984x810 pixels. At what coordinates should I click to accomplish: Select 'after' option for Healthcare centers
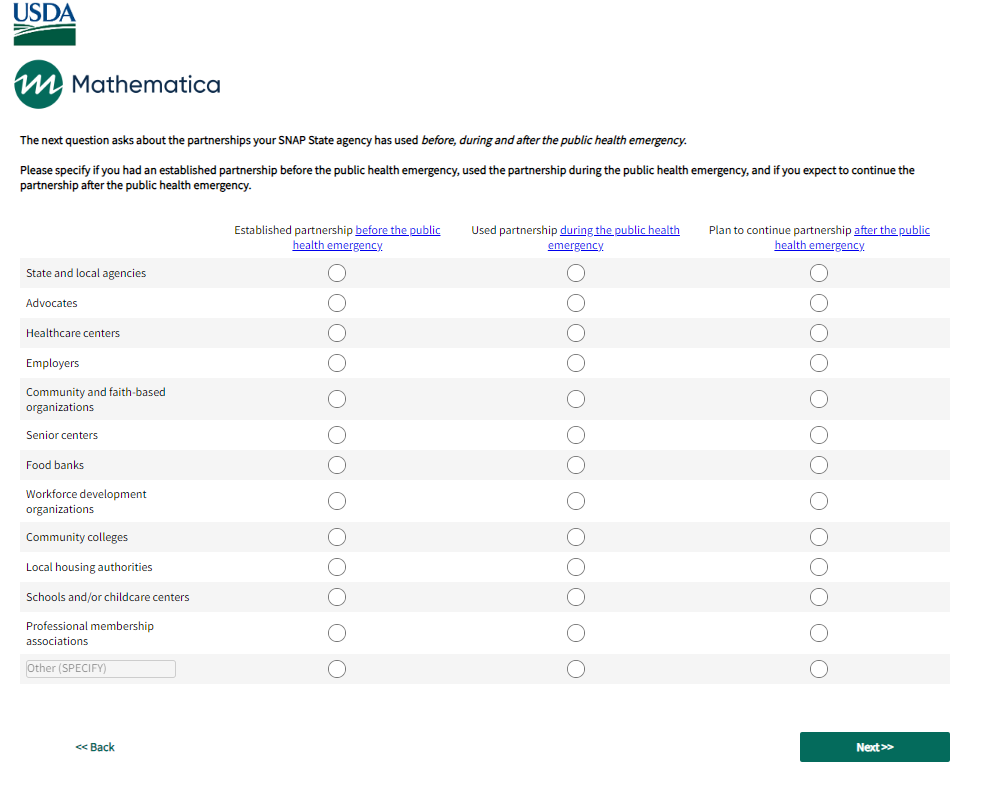[819, 333]
